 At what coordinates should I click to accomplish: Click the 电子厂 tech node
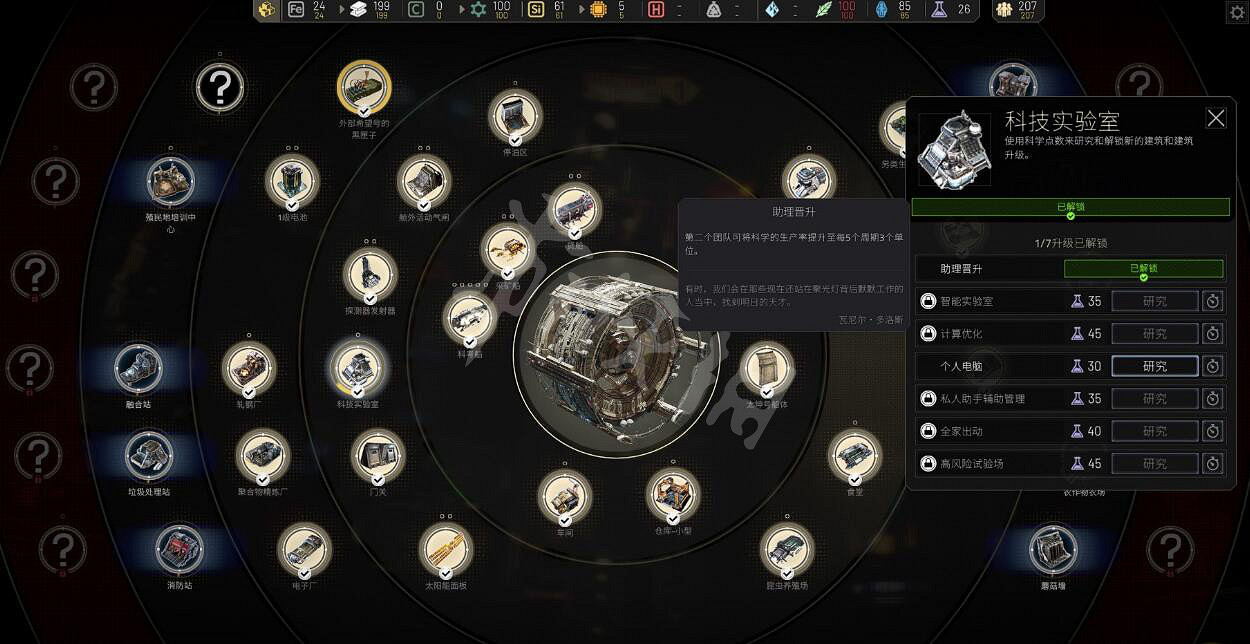pyautogui.click(x=304, y=549)
